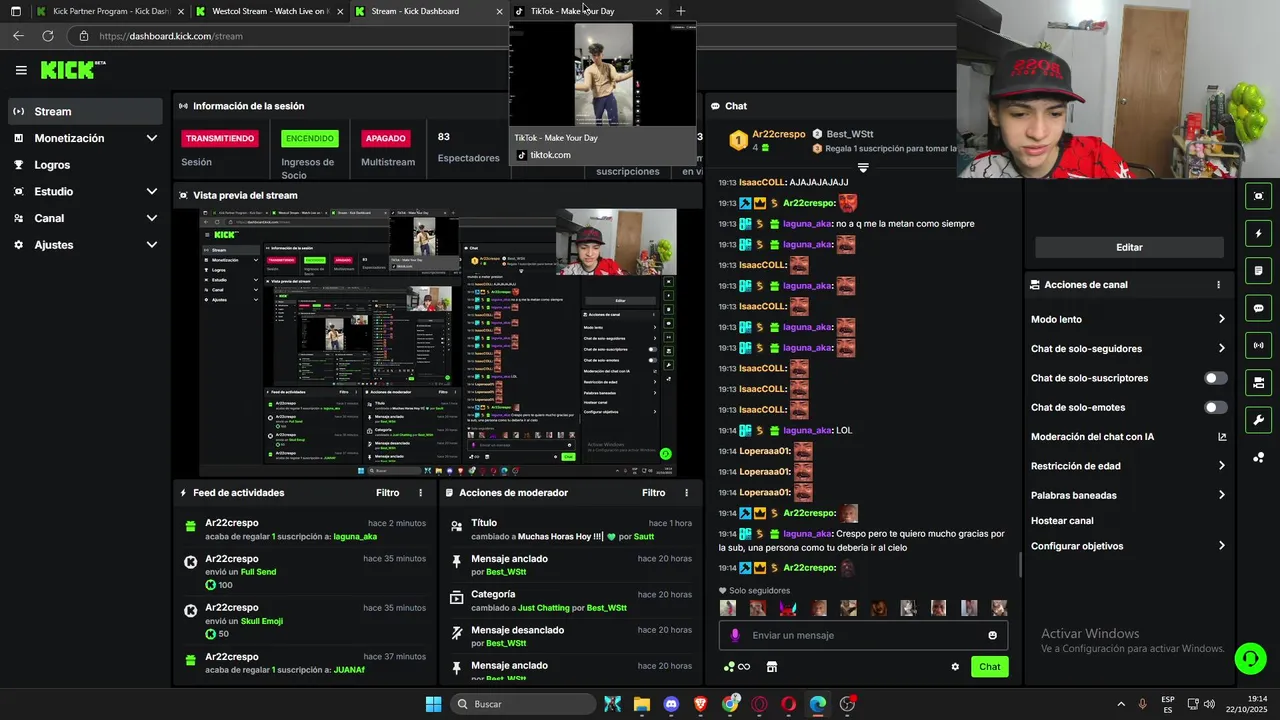Switch to Westcol Stream browser tab
Image resolution: width=1280 pixels, height=720 pixels.
coord(270,11)
